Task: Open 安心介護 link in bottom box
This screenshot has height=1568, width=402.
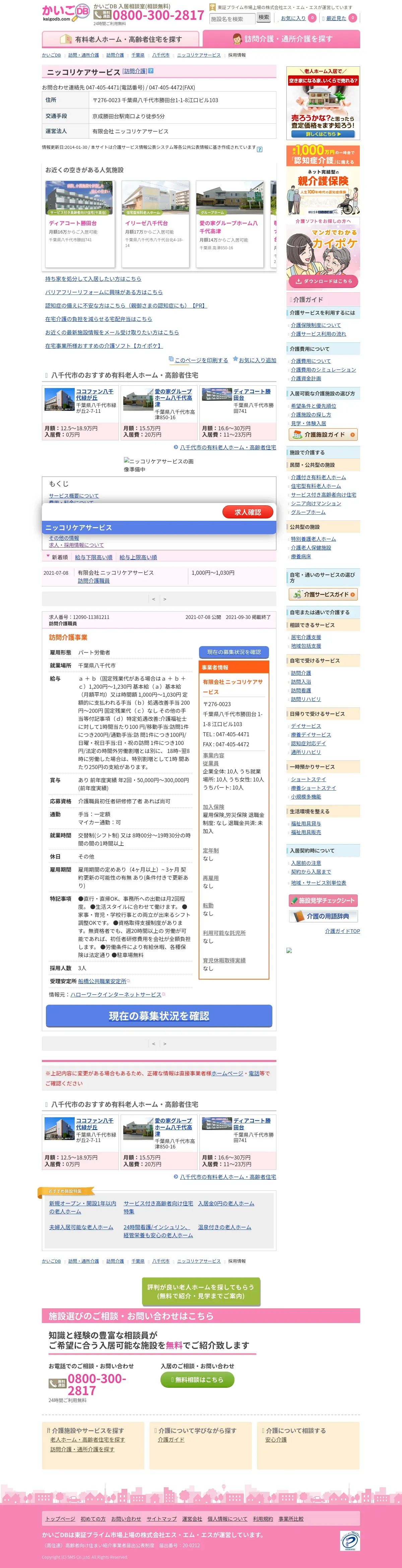Action: [275, 1440]
